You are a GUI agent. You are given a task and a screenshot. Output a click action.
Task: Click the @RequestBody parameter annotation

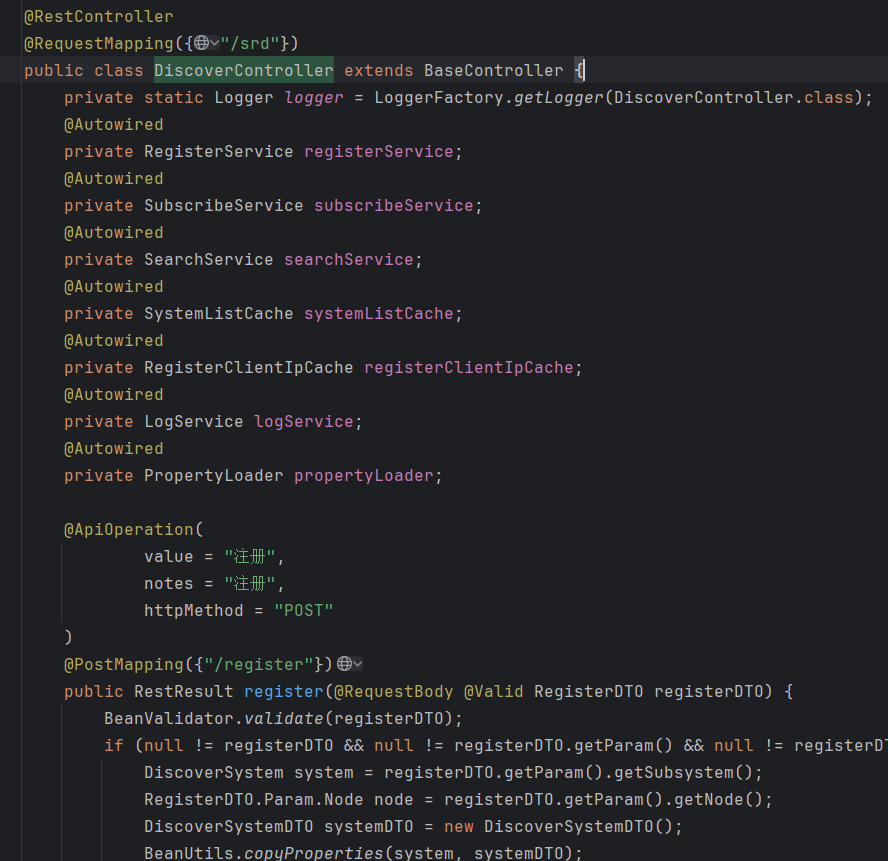pos(394,692)
